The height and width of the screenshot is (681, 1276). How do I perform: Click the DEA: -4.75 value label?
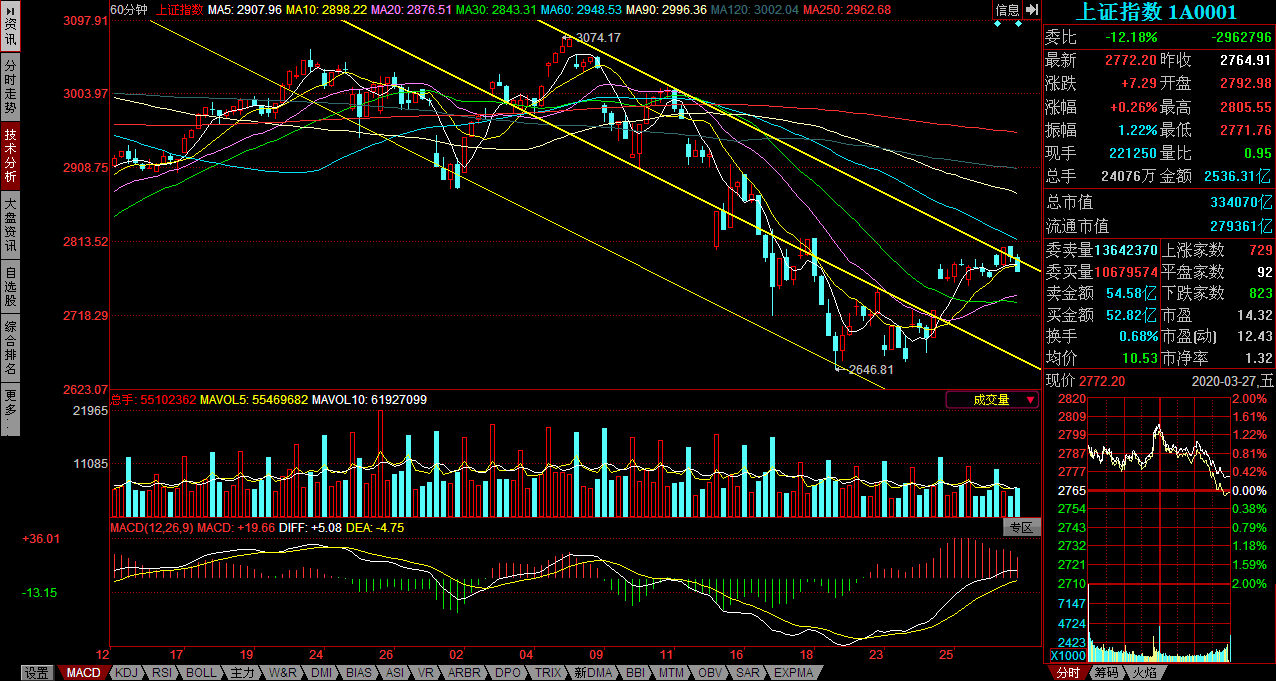[374, 527]
